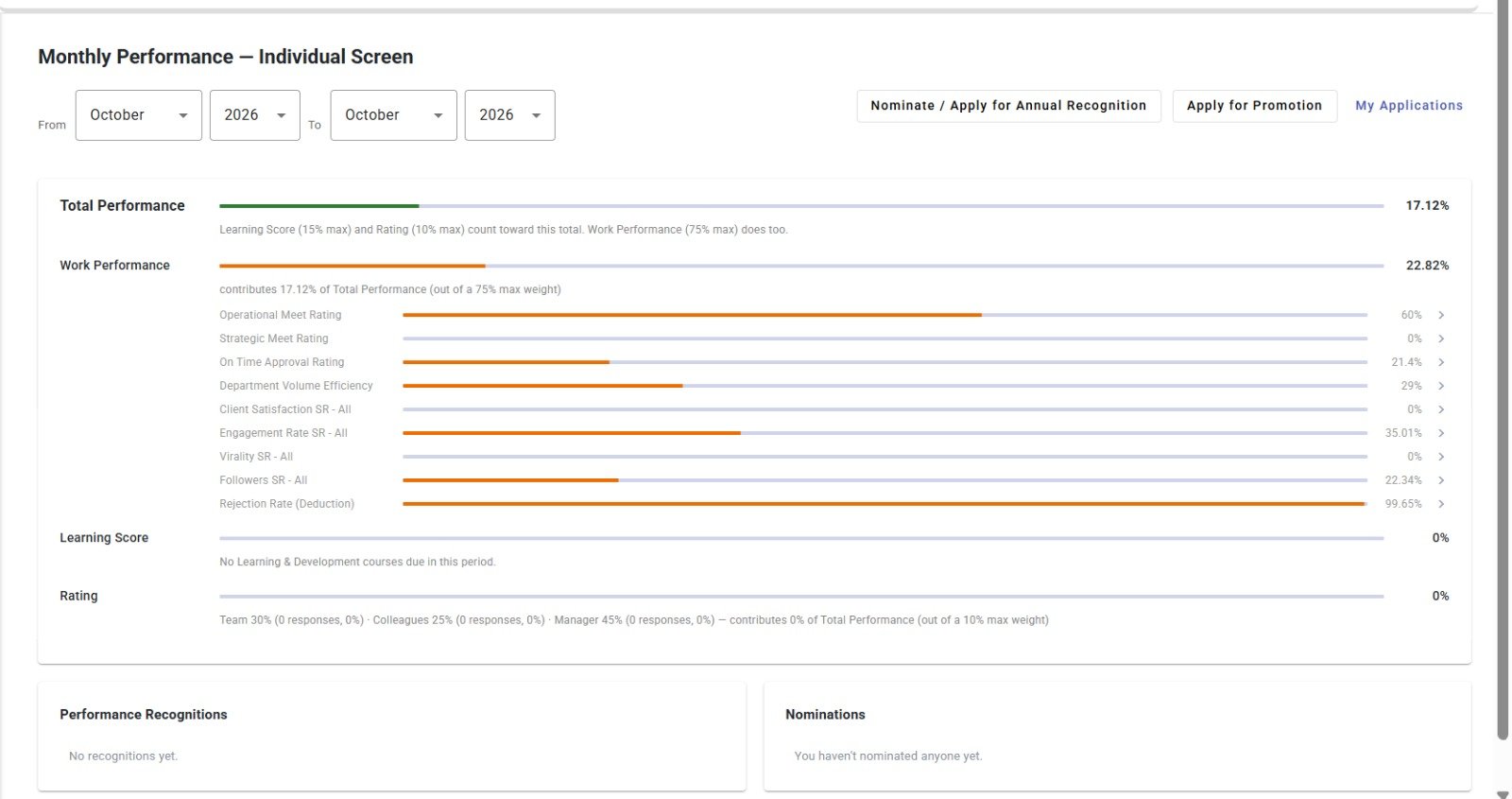
Task: Expand Department Volume Efficiency chevron
Action: coord(1441,386)
